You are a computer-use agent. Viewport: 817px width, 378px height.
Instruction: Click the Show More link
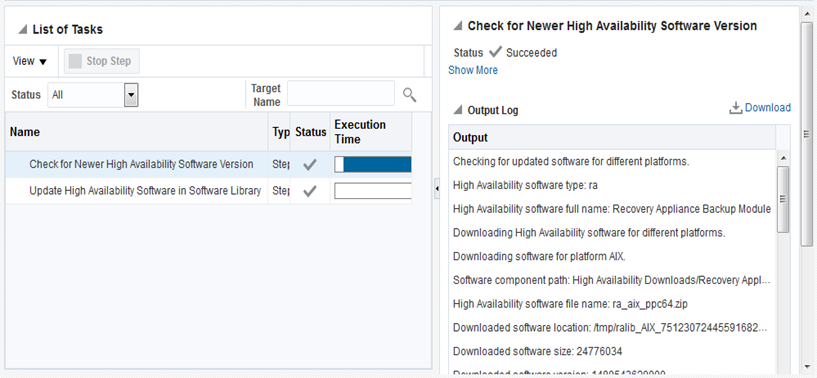click(473, 70)
